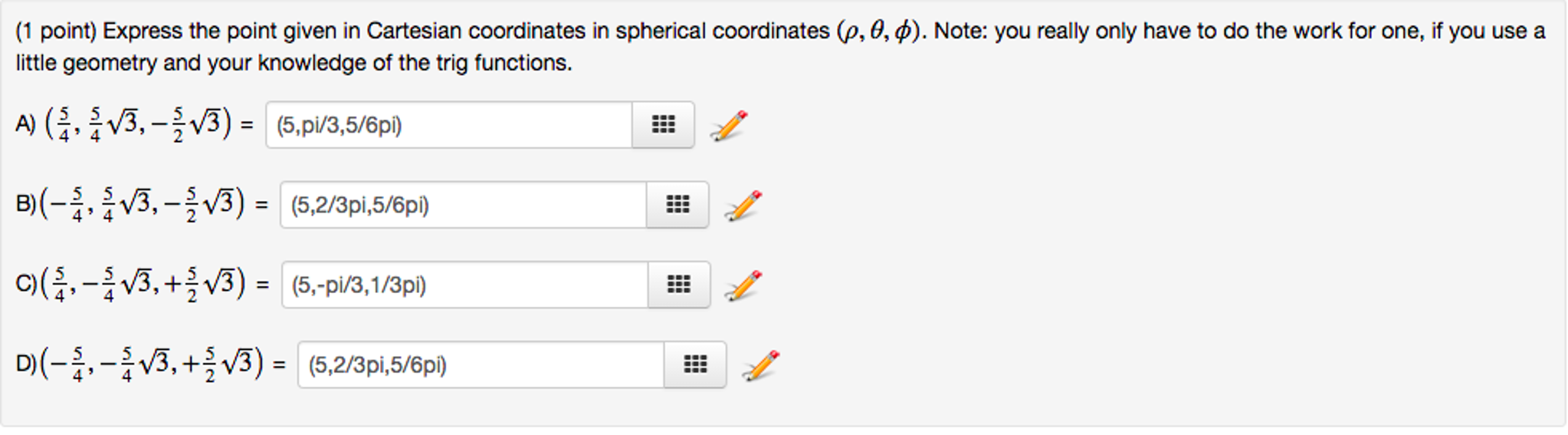Click the Cartesian point expression for part C
Viewport: 1568px width, 435px height.
point(143,285)
